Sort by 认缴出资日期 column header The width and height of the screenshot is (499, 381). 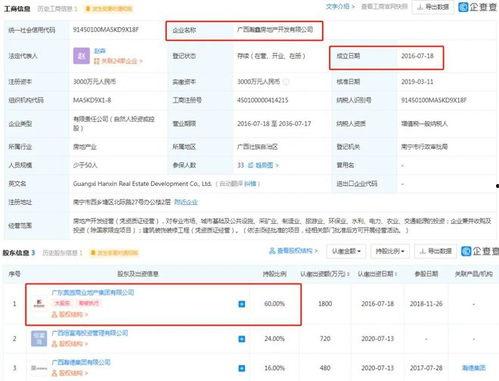pos(377,274)
